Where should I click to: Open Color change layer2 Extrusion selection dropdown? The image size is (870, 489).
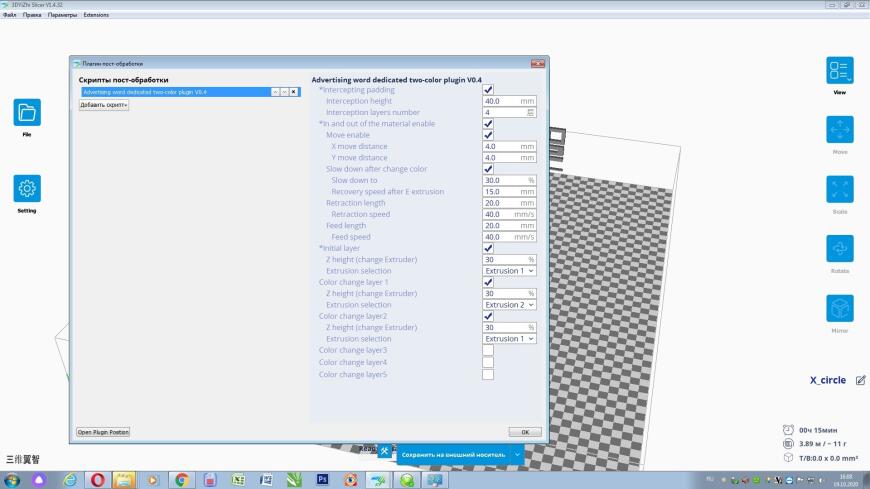pos(509,339)
